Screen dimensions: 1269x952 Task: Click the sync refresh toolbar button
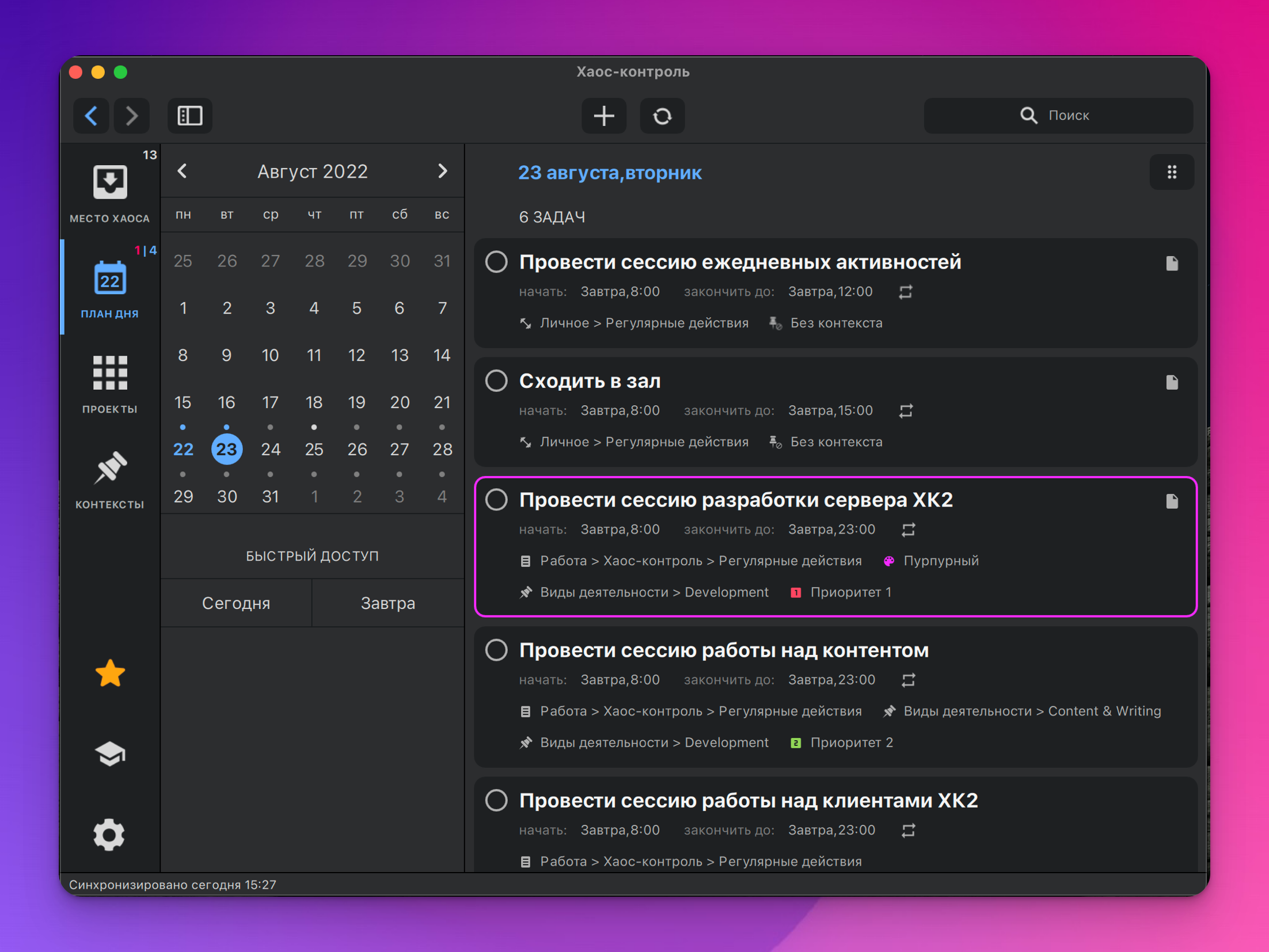coord(662,116)
